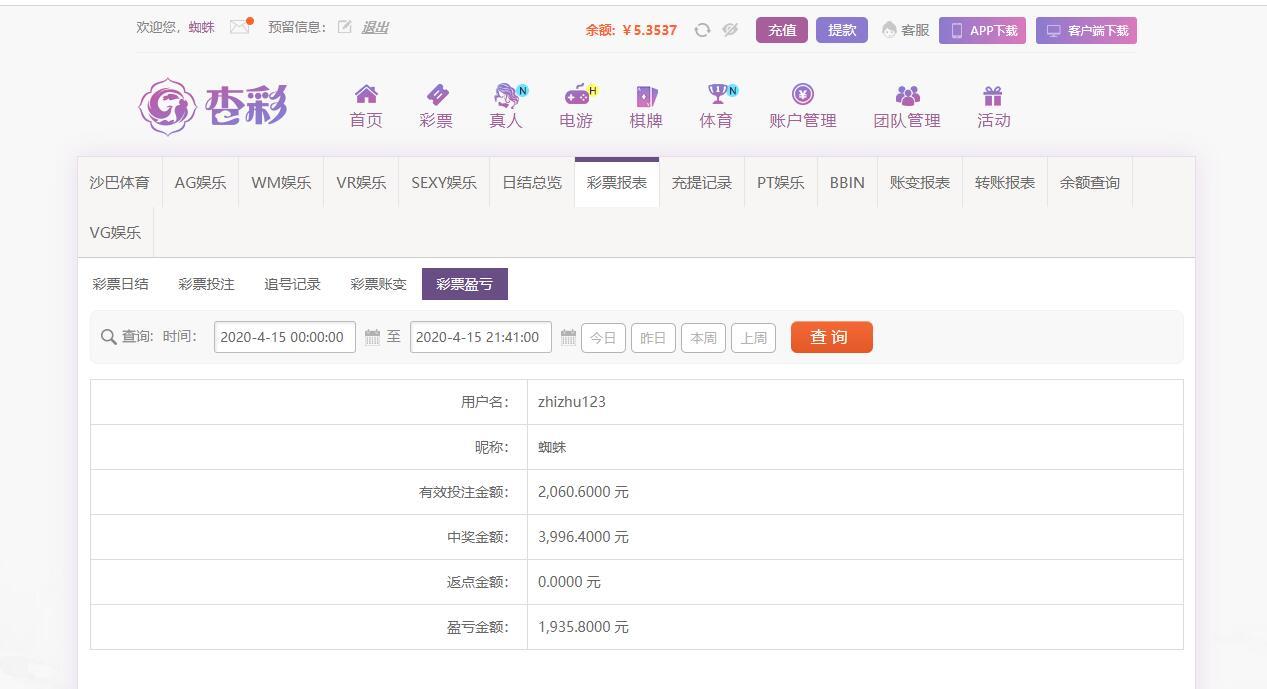This screenshot has width=1267, height=689.
Task: Open the 首页 home icon
Action: click(366, 95)
